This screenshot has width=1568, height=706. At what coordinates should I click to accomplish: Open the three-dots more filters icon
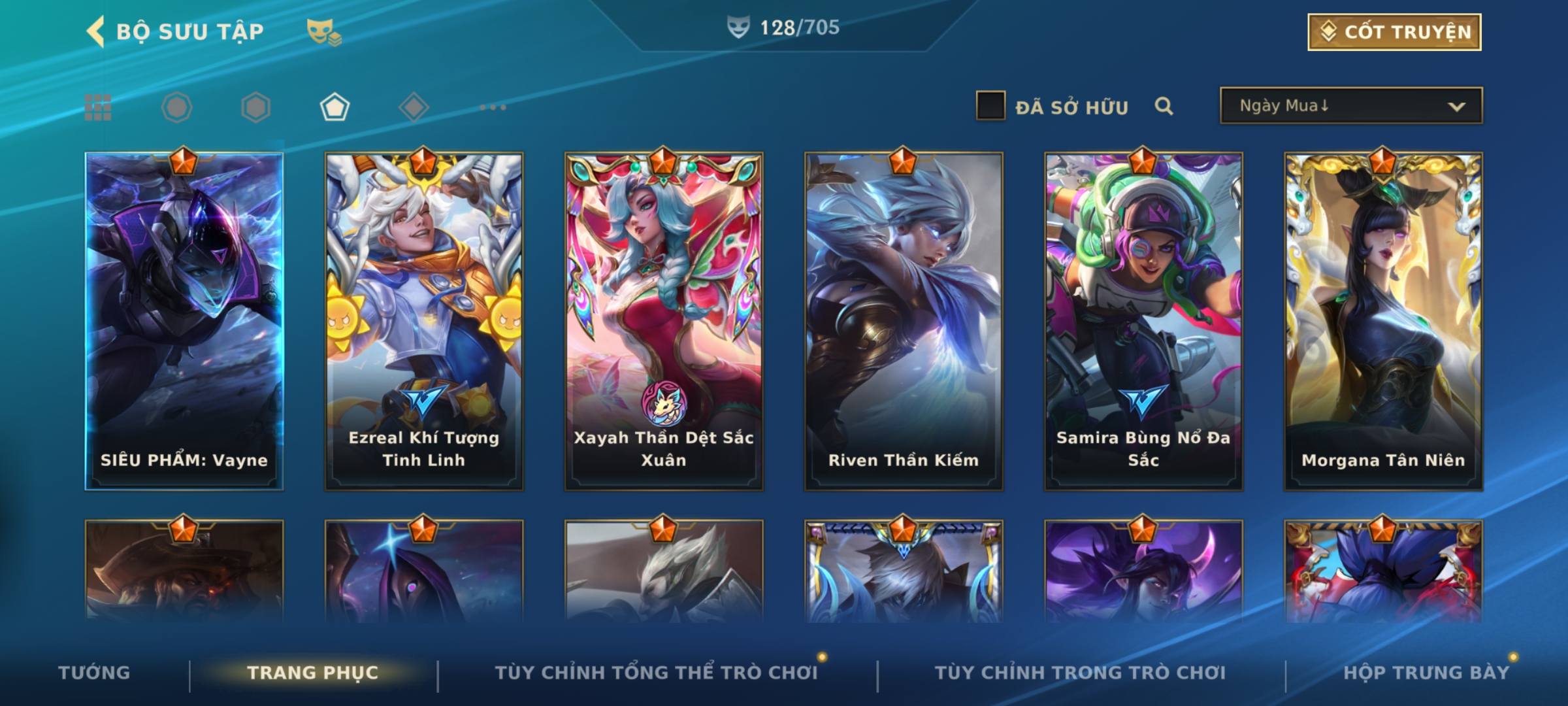pyautogui.click(x=493, y=107)
